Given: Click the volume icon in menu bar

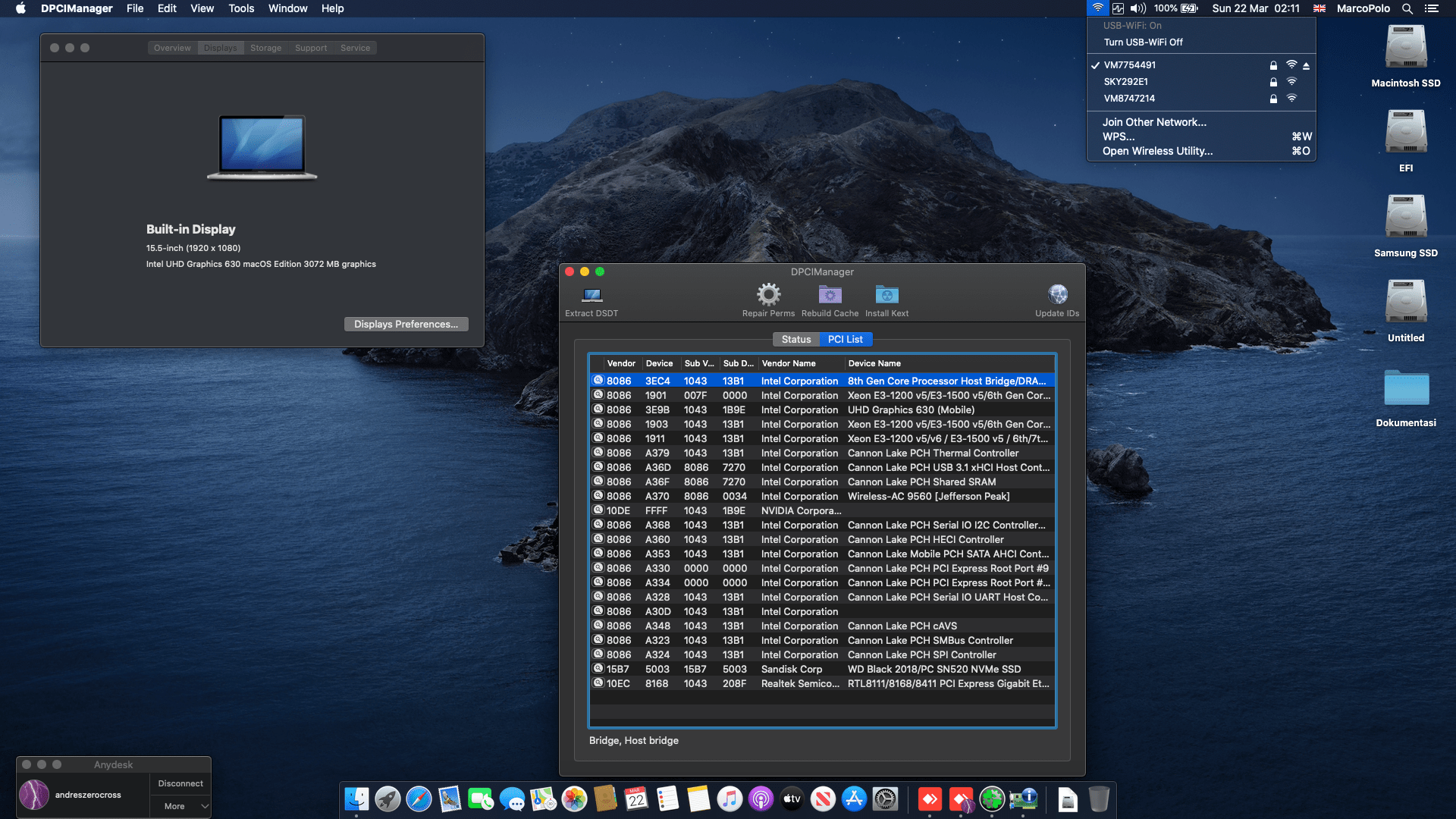Looking at the screenshot, I should coord(1137,8).
